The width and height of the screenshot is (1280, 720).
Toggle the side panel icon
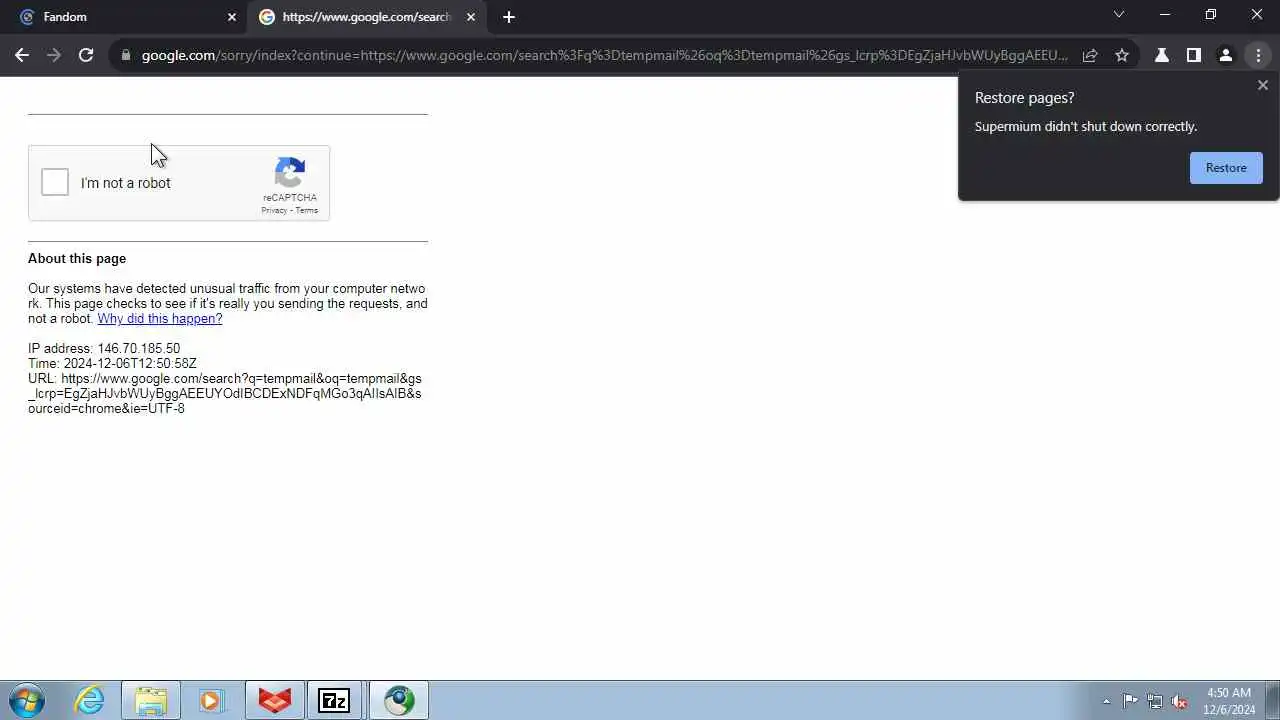pos(1194,55)
